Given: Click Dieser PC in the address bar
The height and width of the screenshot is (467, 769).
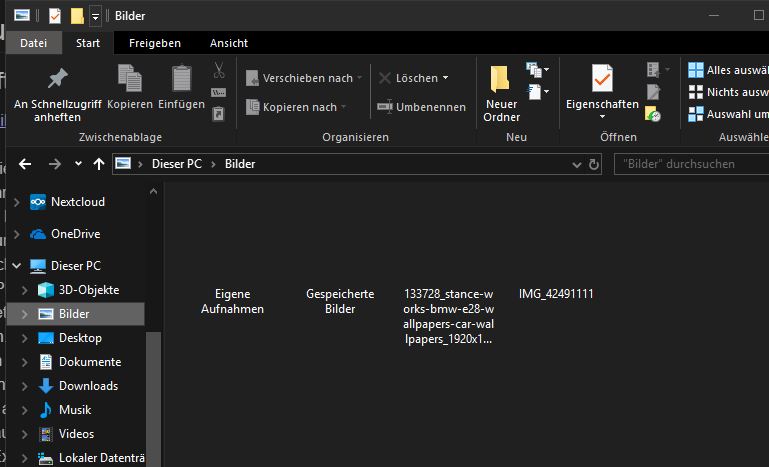Looking at the screenshot, I should coord(177,164).
